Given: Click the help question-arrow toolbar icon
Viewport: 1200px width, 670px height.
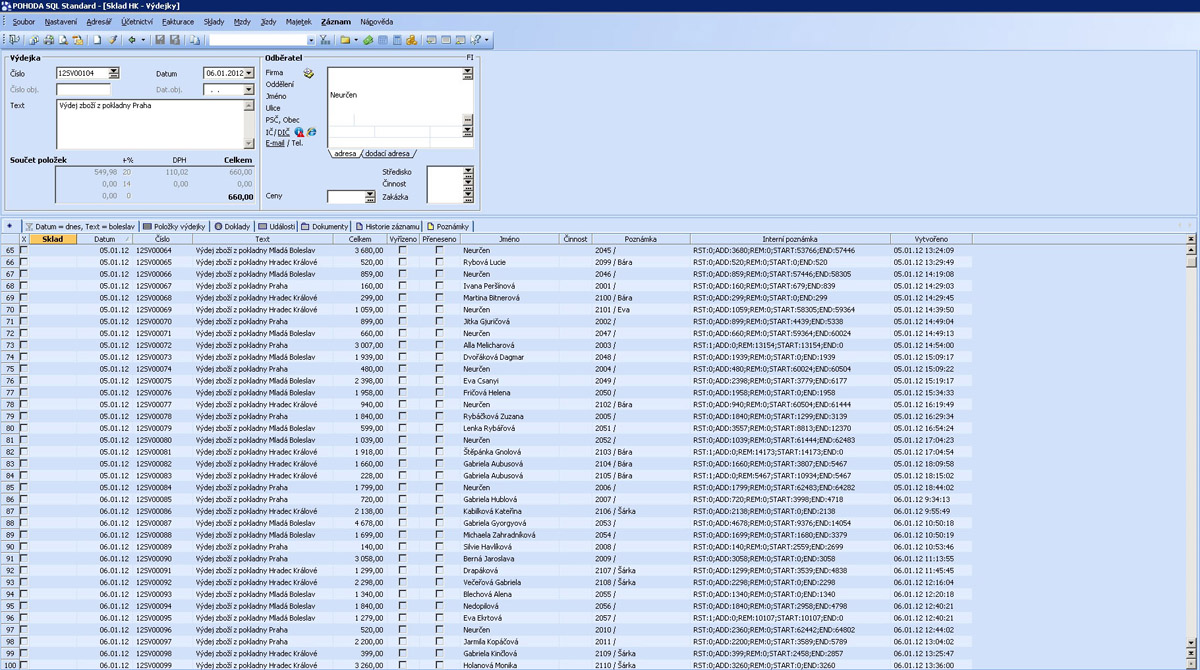Looking at the screenshot, I should [474, 40].
